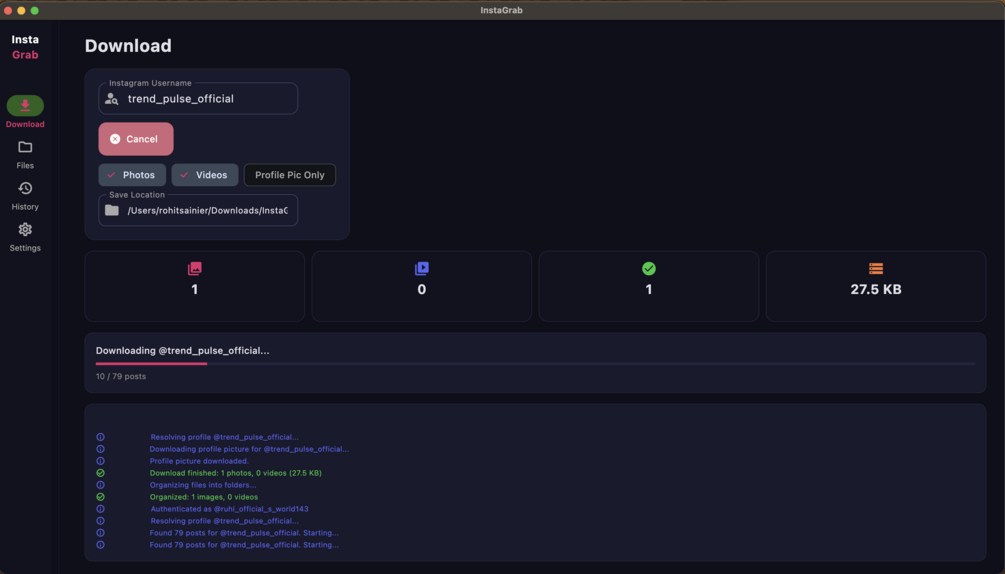1005x574 pixels.
Task: Click 'Organizing files into folders...' log line
Action: pos(203,485)
